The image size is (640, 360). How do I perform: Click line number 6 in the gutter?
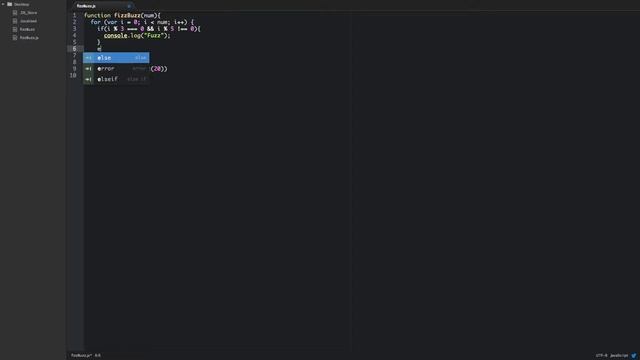click(74, 49)
